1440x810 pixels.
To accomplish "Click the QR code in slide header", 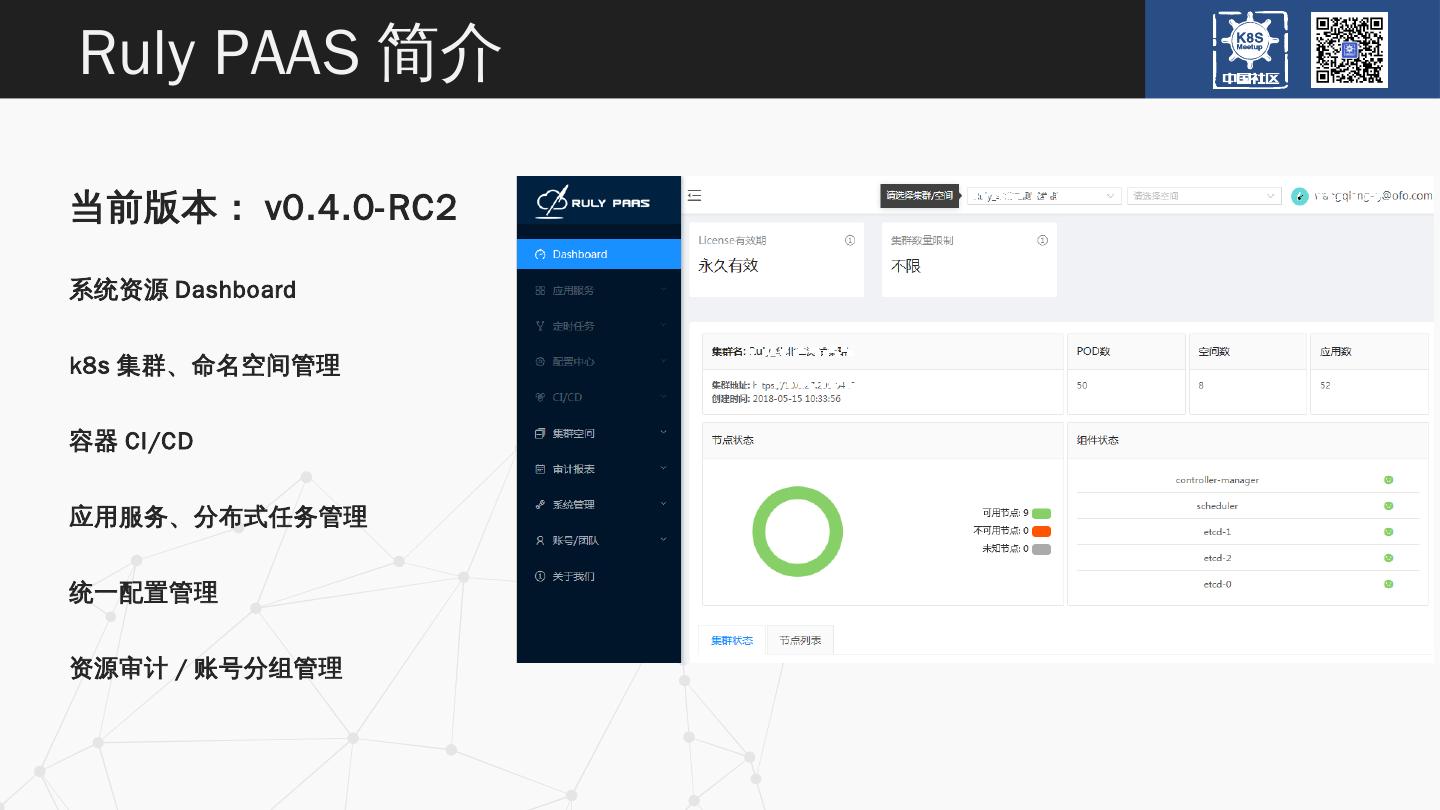I will coord(1349,49).
